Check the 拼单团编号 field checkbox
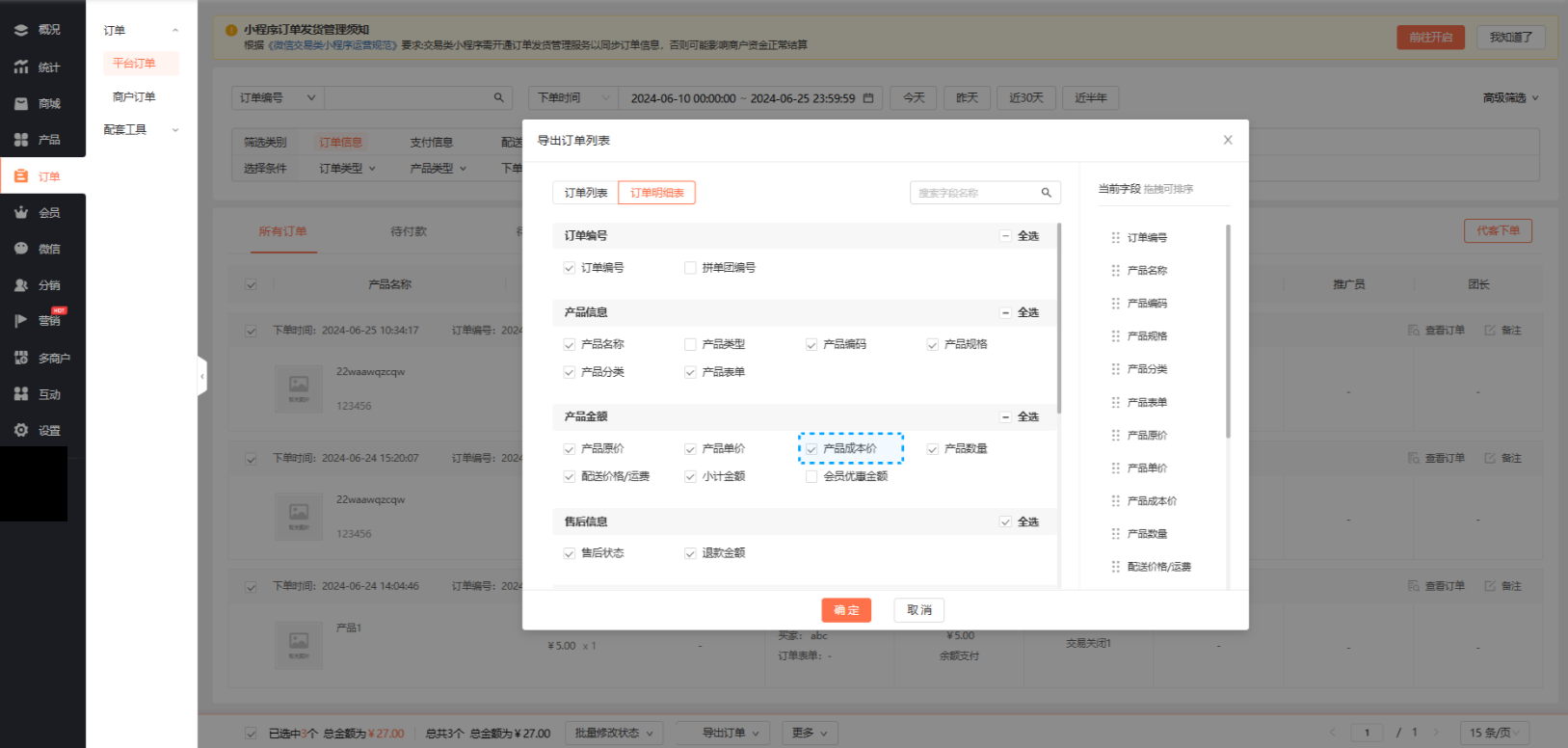 point(690,268)
